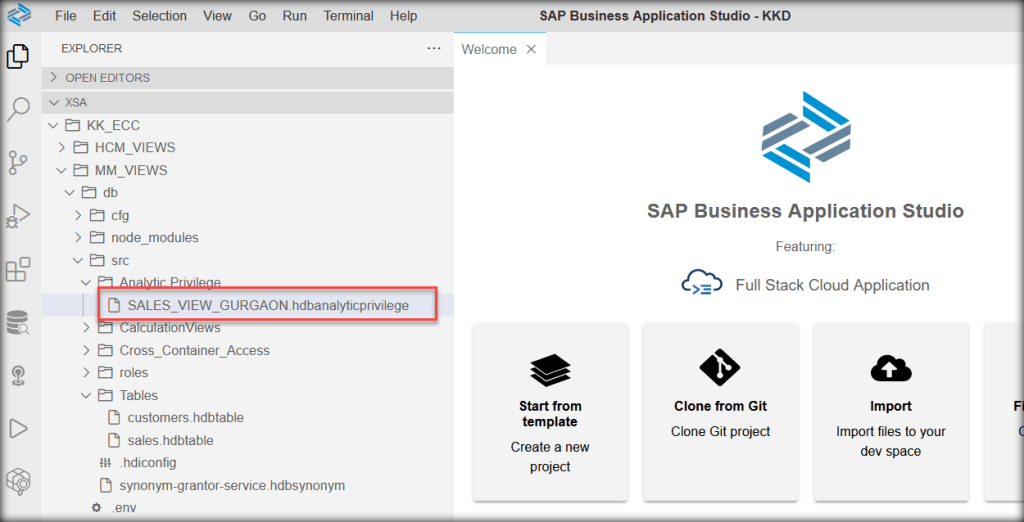Image resolution: width=1024 pixels, height=522 pixels.
Task: Open the Run and Debug icon
Action: pos(18,216)
